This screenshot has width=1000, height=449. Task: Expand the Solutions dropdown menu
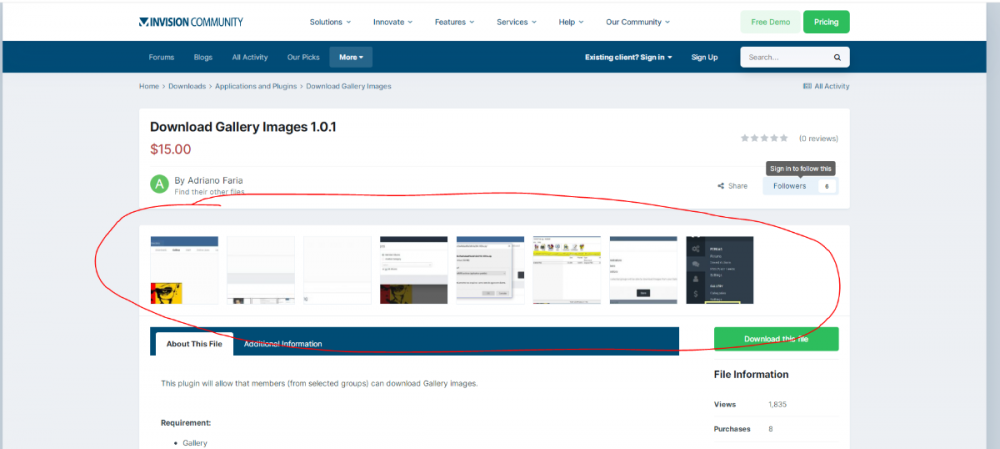(x=330, y=21)
